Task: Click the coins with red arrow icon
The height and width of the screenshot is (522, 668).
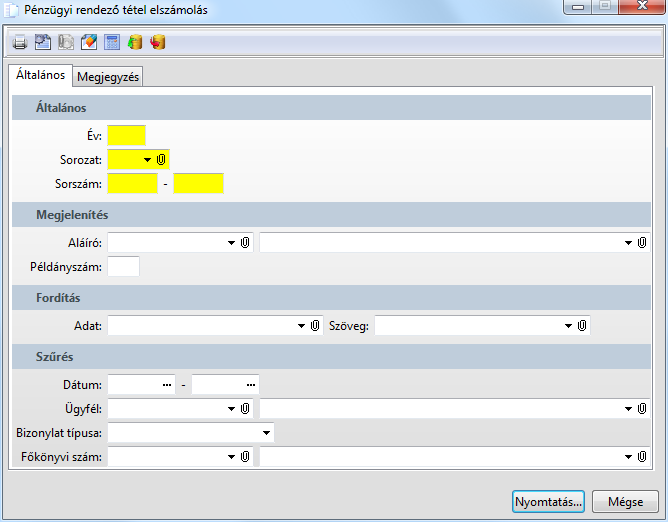Action: pos(158,43)
